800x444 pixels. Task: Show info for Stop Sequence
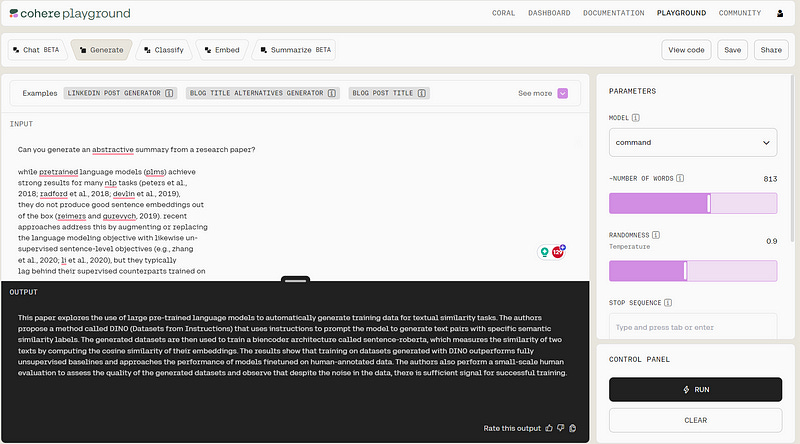tap(668, 303)
